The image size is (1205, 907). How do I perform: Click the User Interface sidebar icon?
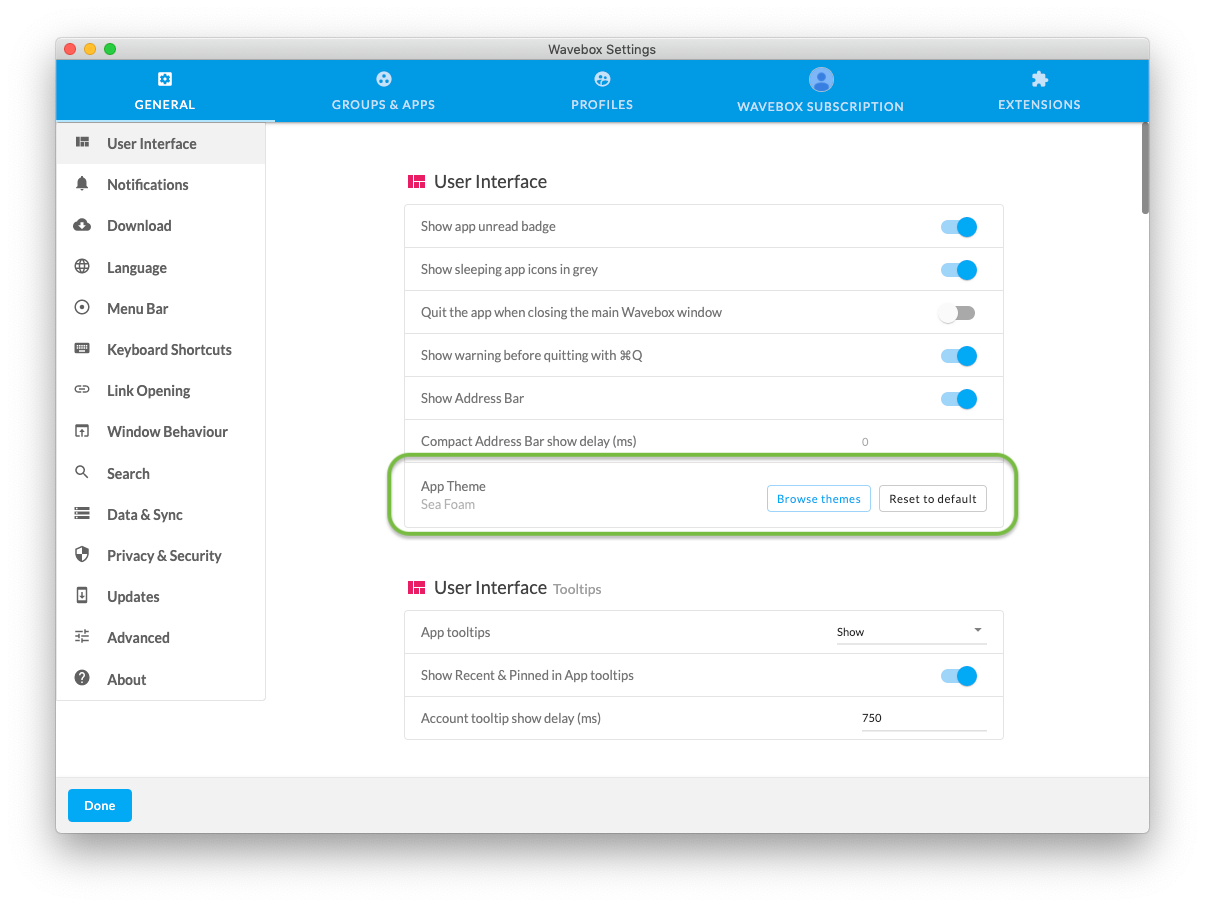(x=83, y=143)
